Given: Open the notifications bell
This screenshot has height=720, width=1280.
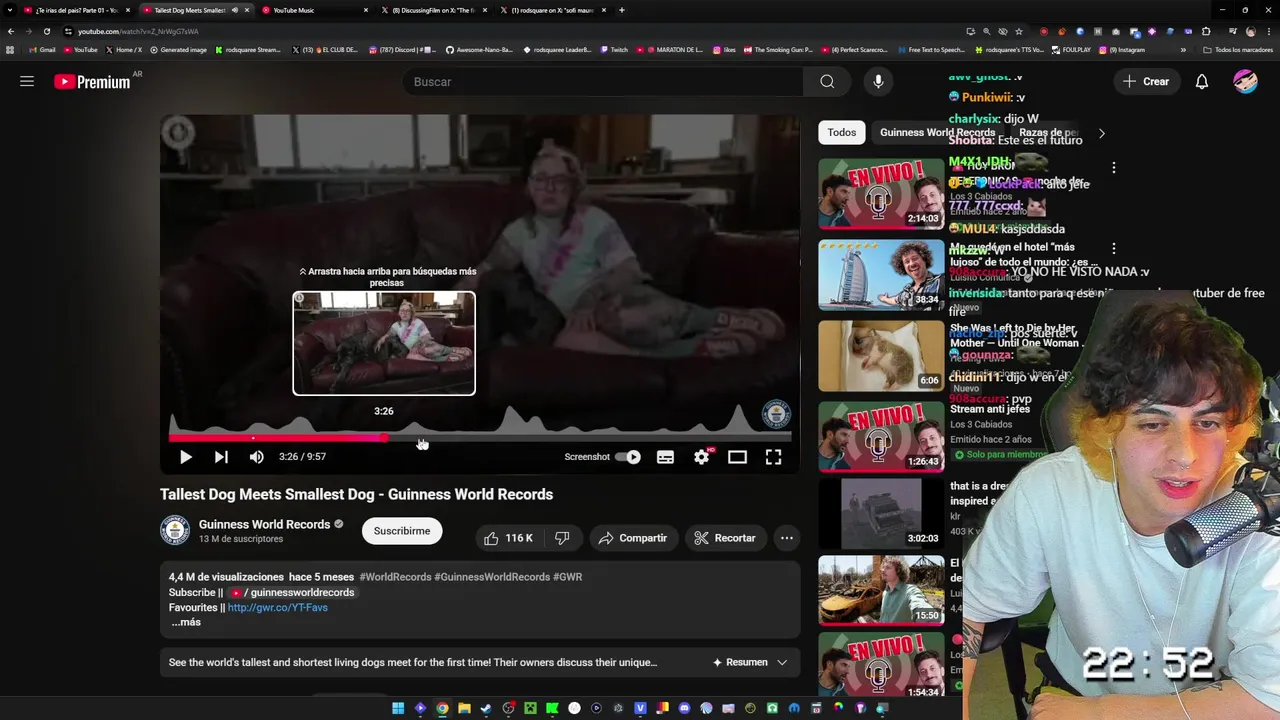Looking at the screenshot, I should 1202,82.
